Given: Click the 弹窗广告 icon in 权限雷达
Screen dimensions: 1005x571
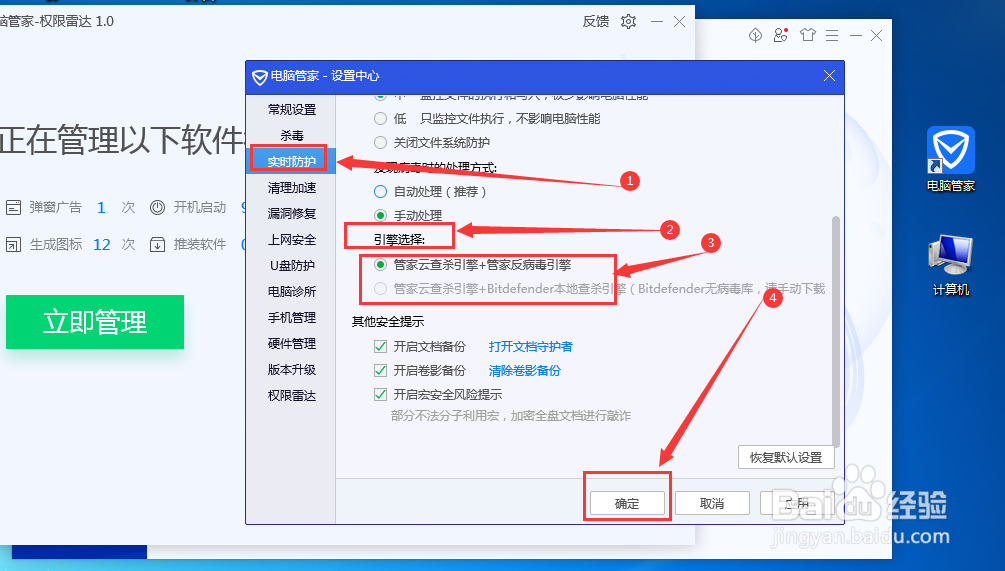Looking at the screenshot, I should coord(13,208).
